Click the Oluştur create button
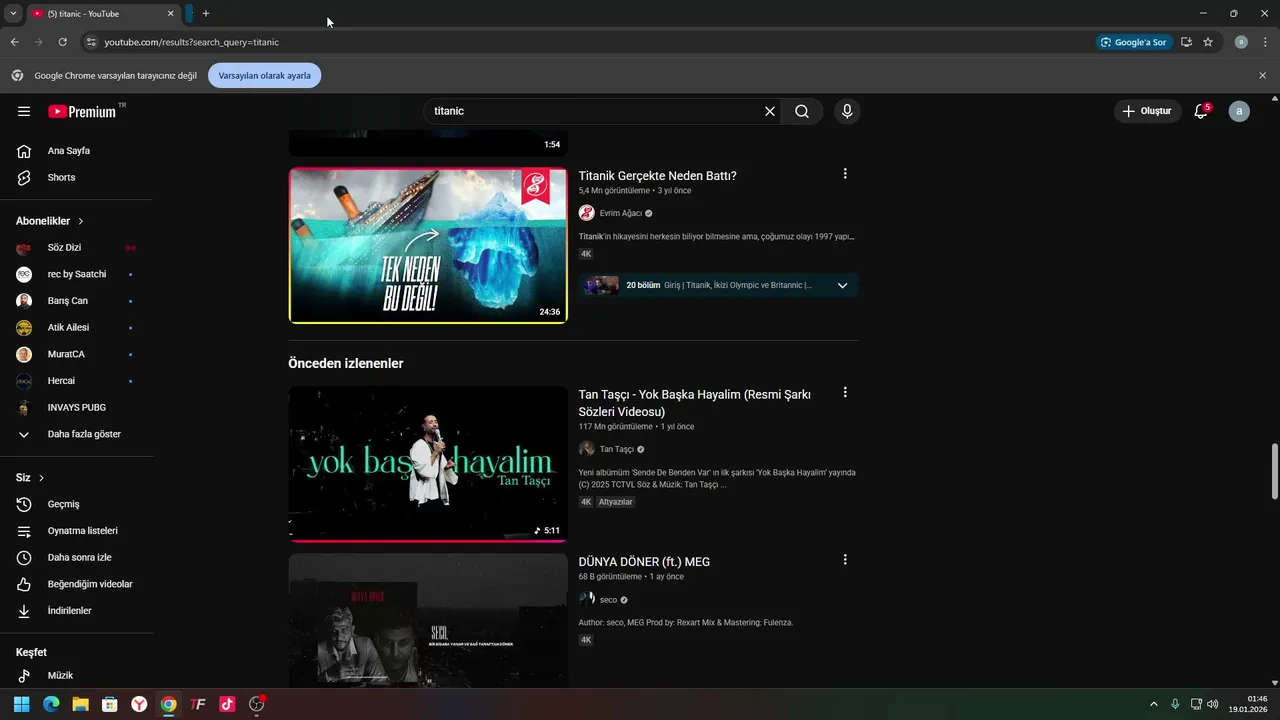This screenshot has width=1280, height=720. pyautogui.click(x=1147, y=111)
